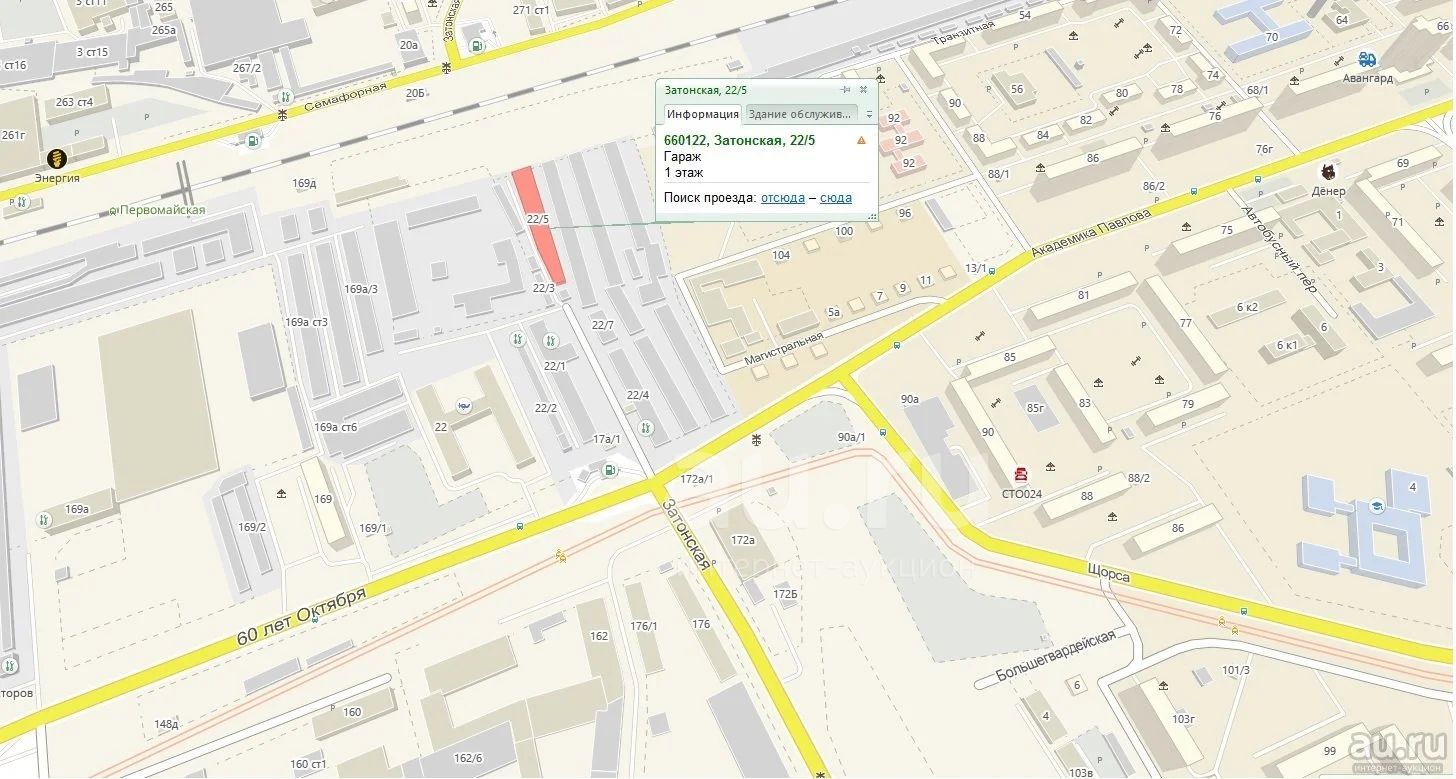The height and width of the screenshot is (779, 1456).
Task: Click the orange warning triangle icon
Action: pos(861,141)
